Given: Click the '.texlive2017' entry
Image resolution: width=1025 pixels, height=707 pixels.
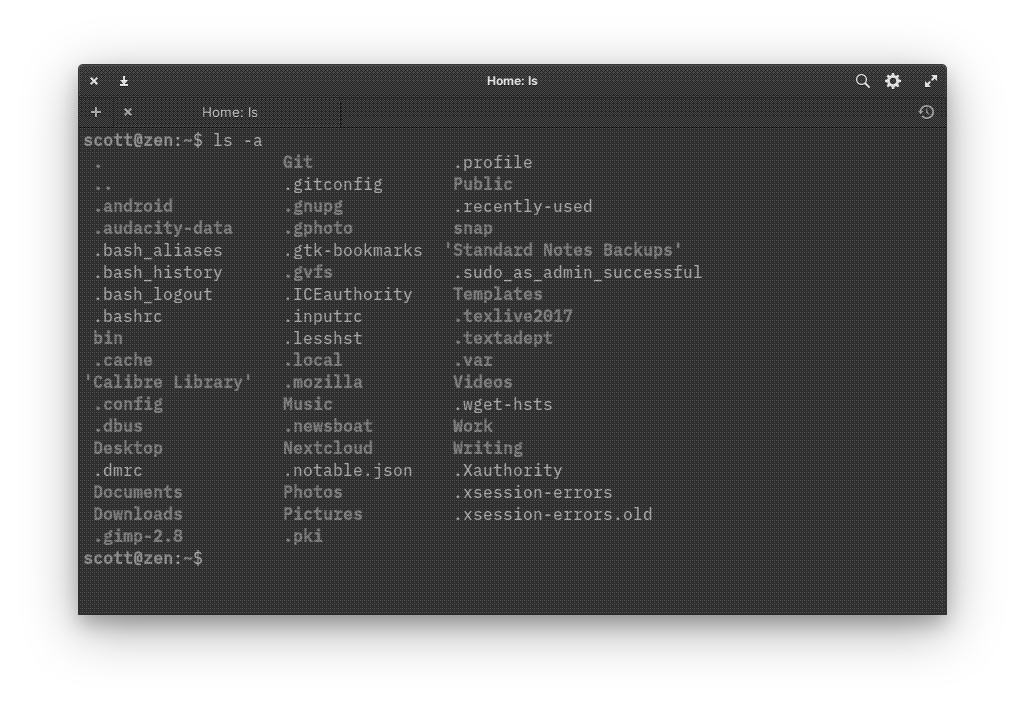Looking at the screenshot, I should click(513, 316).
